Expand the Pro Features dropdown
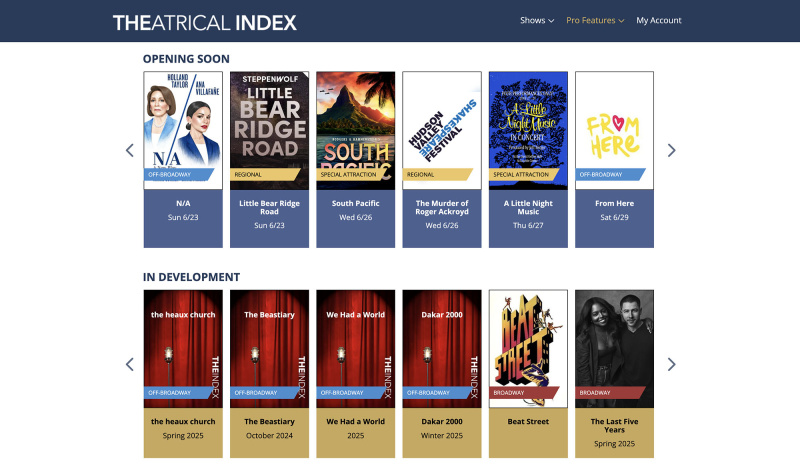The height and width of the screenshot is (471, 800). (x=595, y=20)
